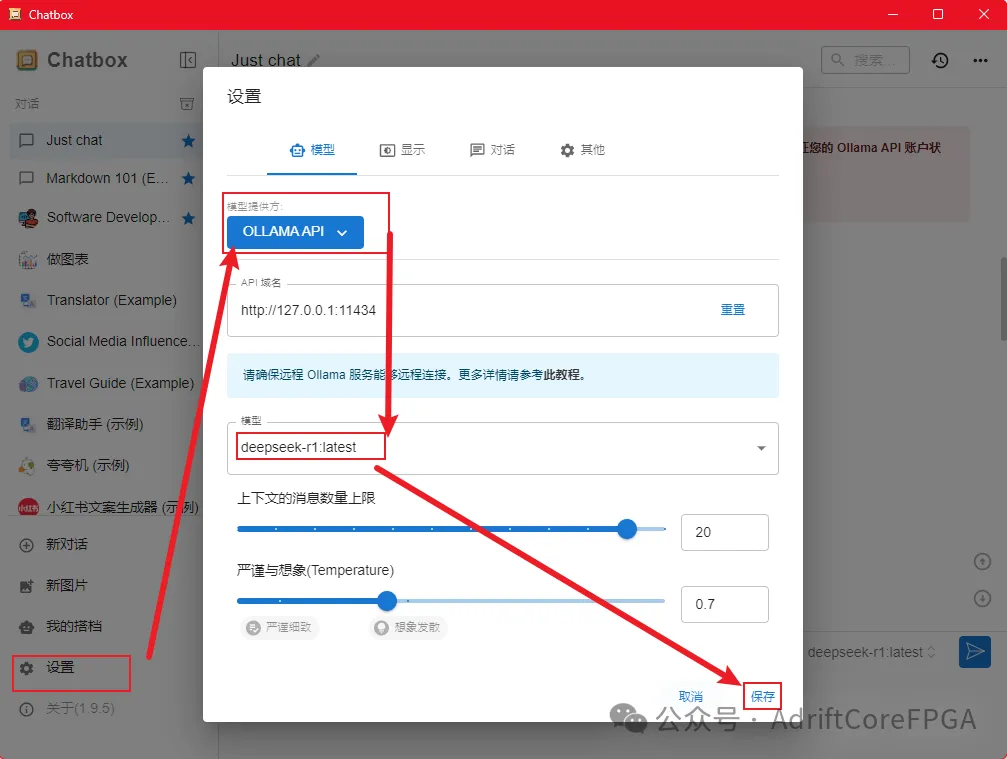
Task: Expand the 模型 dropdown showing deepseek-r1:latest
Action: [503, 448]
